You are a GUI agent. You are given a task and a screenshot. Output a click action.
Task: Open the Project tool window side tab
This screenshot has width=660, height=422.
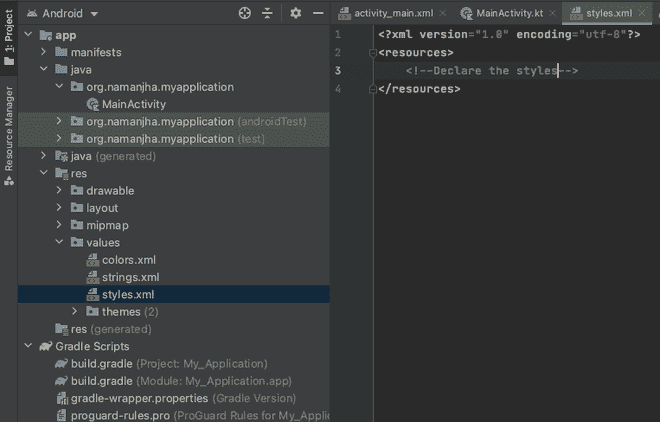tap(9, 36)
